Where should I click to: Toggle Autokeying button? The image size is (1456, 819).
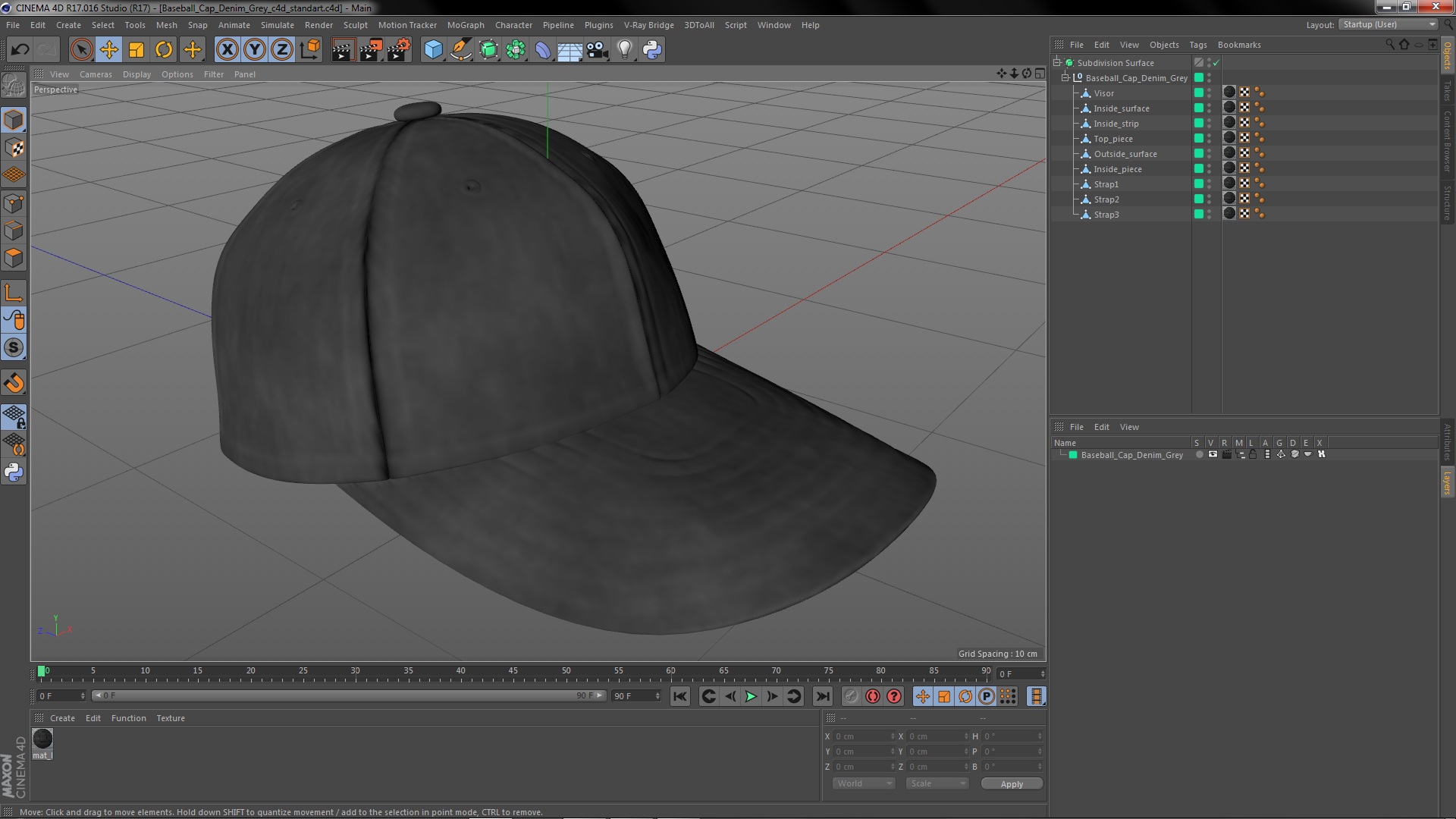click(873, 696)
